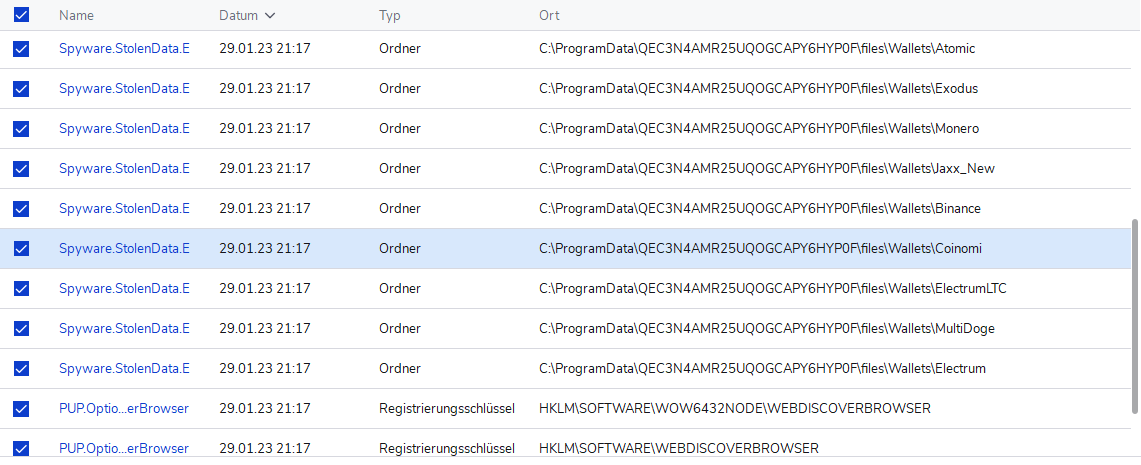Screen dimensions: 1141x465
Task: Open Spyware.StolenData.E link for Binance wallet
Action: [124, 209]
